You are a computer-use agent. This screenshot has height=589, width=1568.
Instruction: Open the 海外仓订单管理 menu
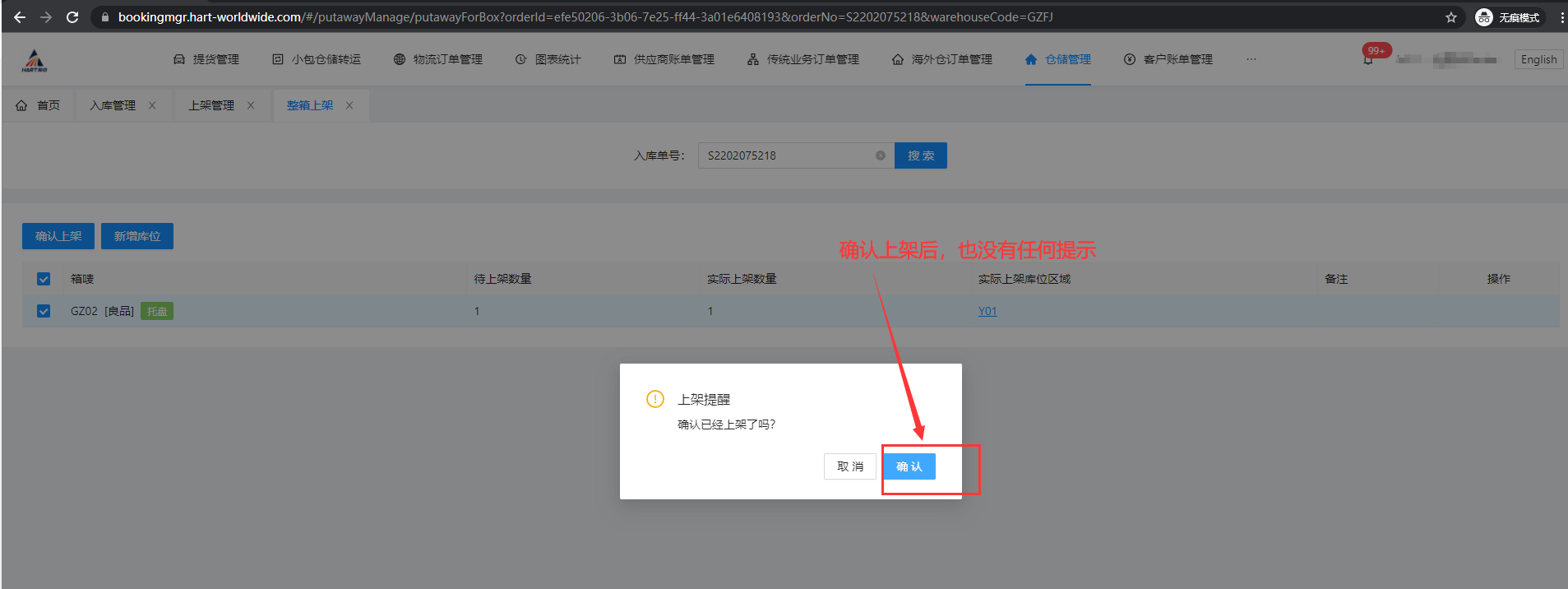pos(942,59)
